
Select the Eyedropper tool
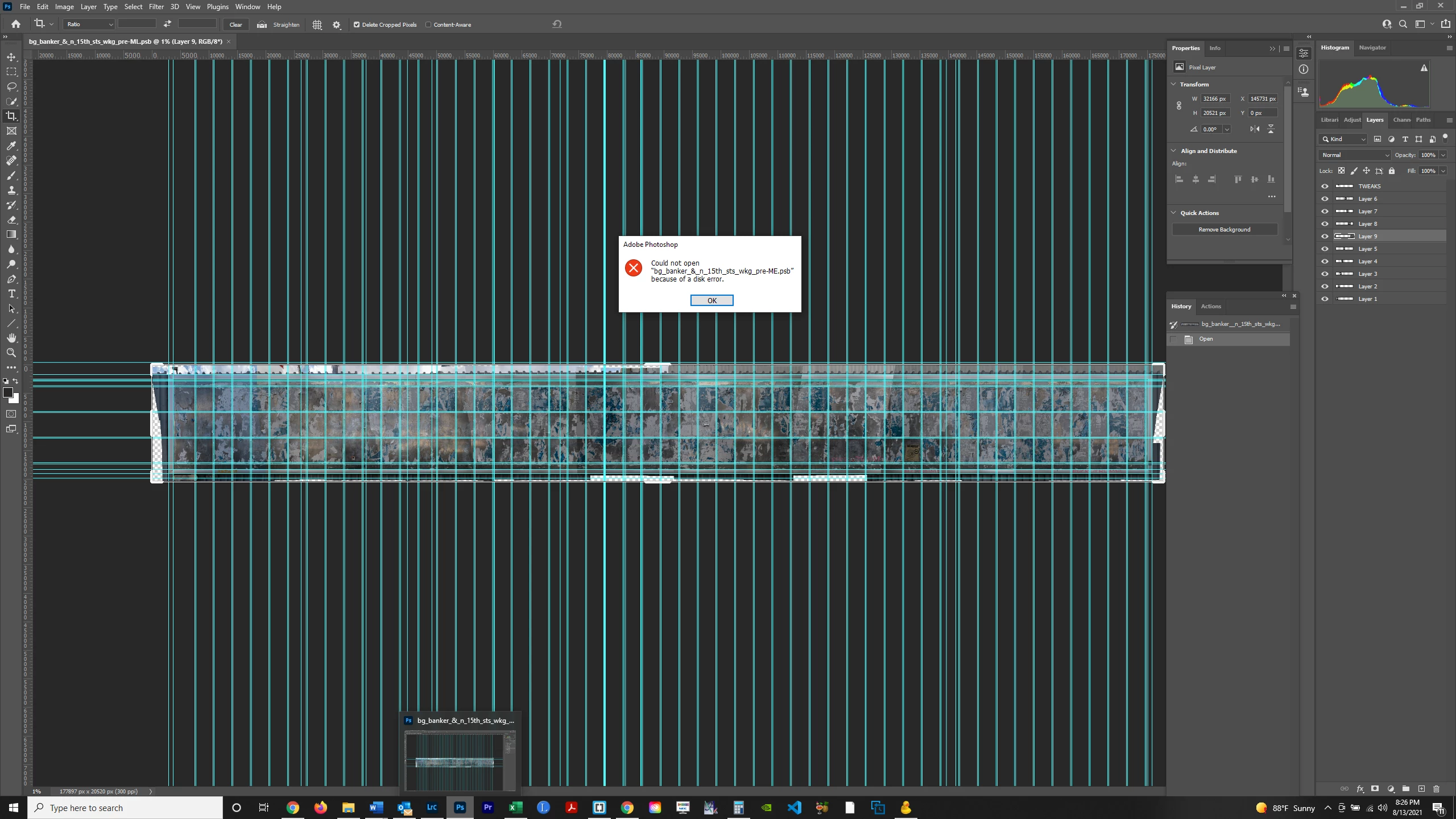11,146
